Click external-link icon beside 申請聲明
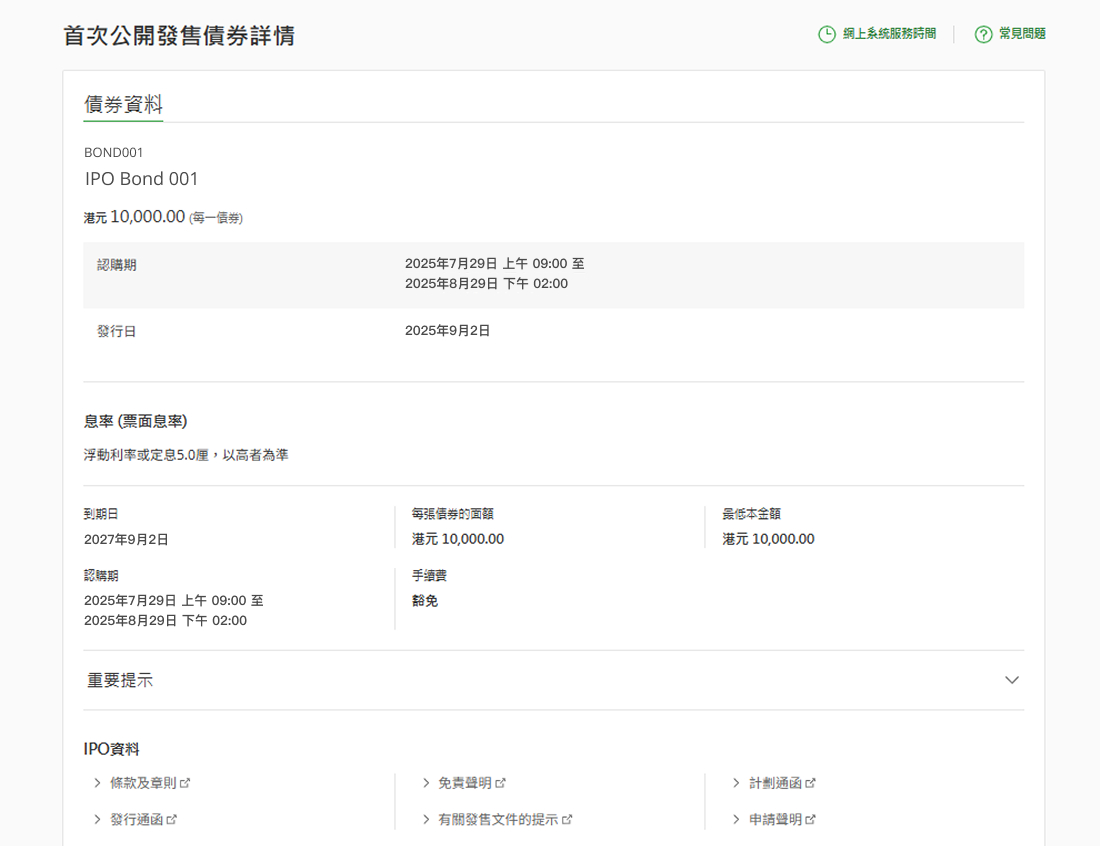 tap(811, 819)
